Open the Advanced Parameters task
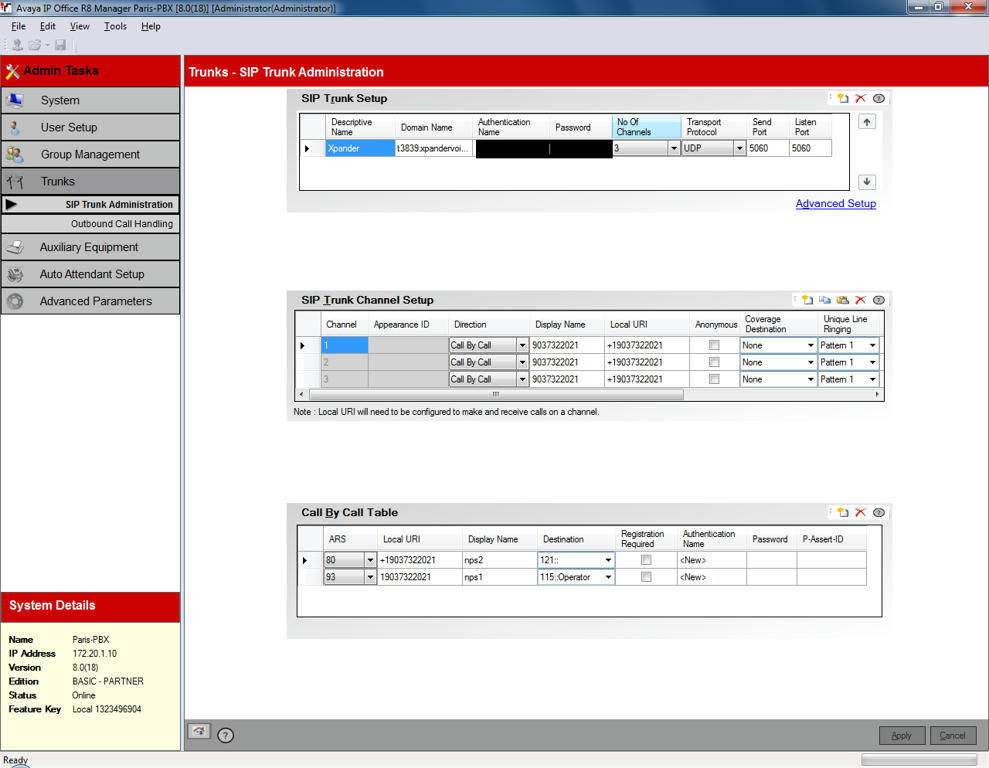This screenshot has width=989, height=768. pyautogui.click(x=90, y=301)
